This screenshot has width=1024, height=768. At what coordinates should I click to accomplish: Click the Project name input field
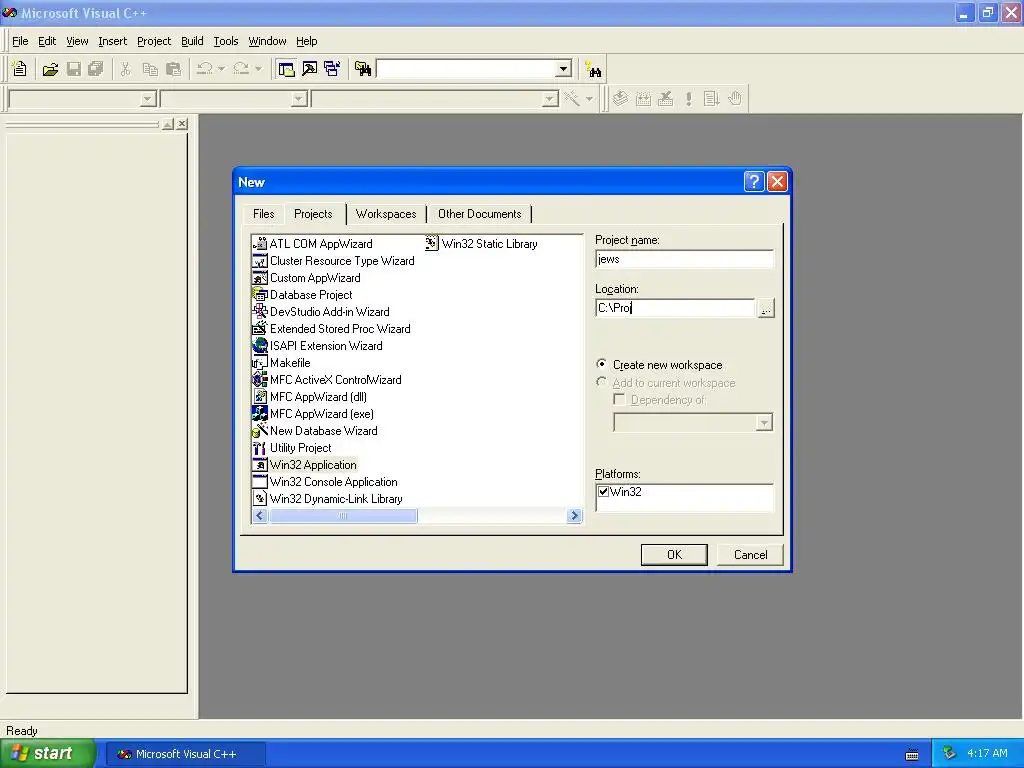click(x=684, y=259)
